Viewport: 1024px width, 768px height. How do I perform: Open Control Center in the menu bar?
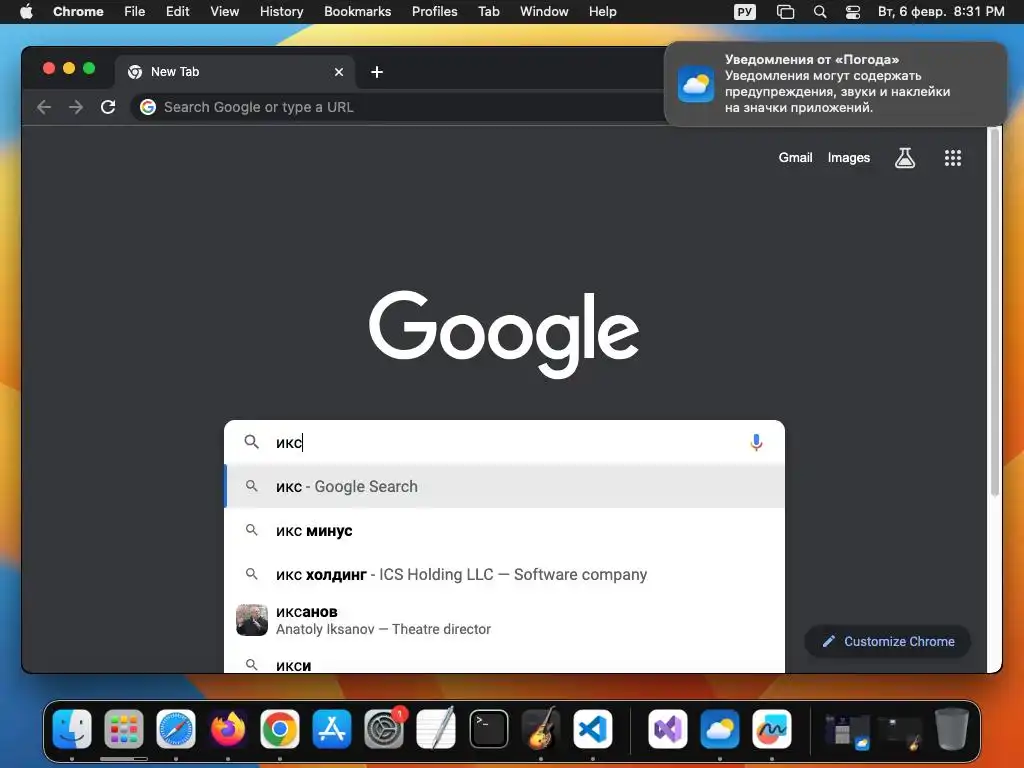click(853, 12)
